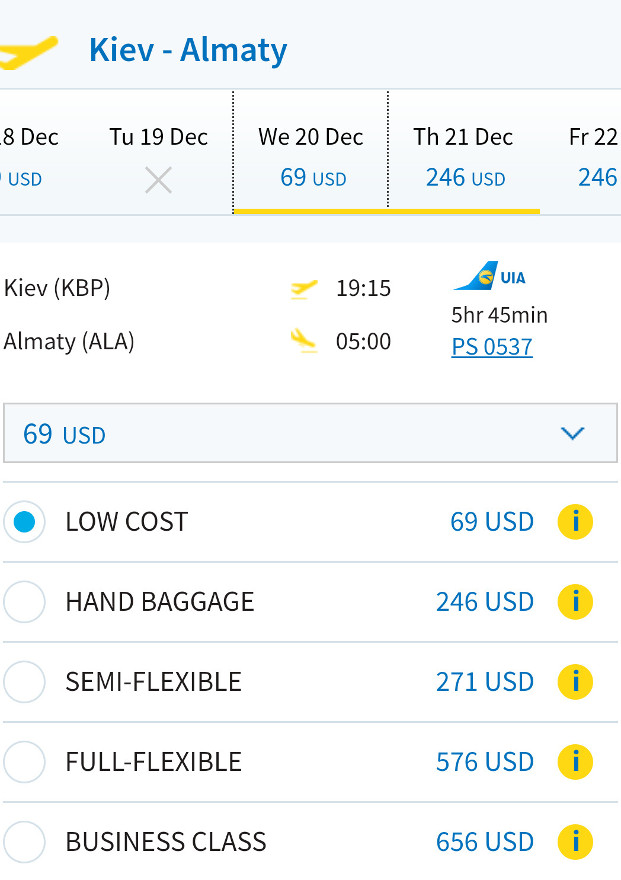Image resolution: width=621 pixels, height=880 pixels.
Task: Choose the HAND BAGGAGE fare option
Action: (x=24, y=602)
